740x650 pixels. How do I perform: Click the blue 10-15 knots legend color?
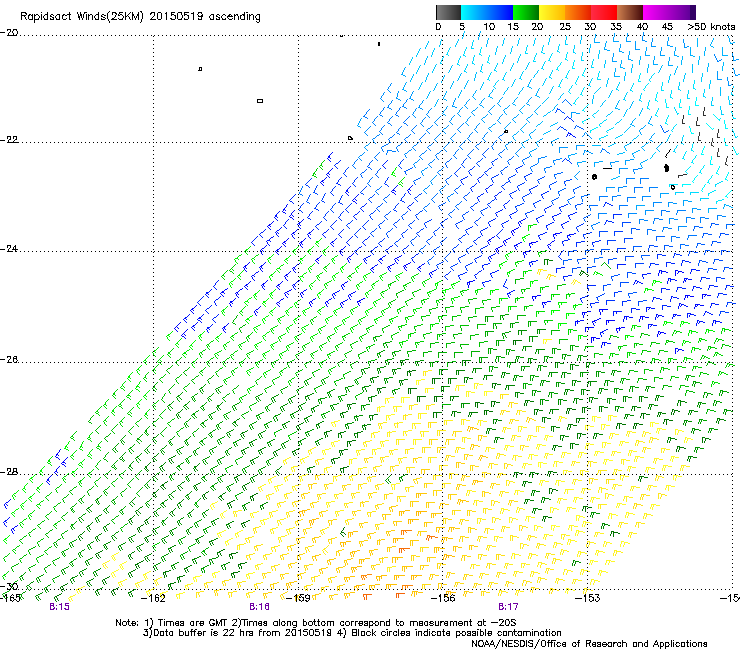(x=500, y=12)
